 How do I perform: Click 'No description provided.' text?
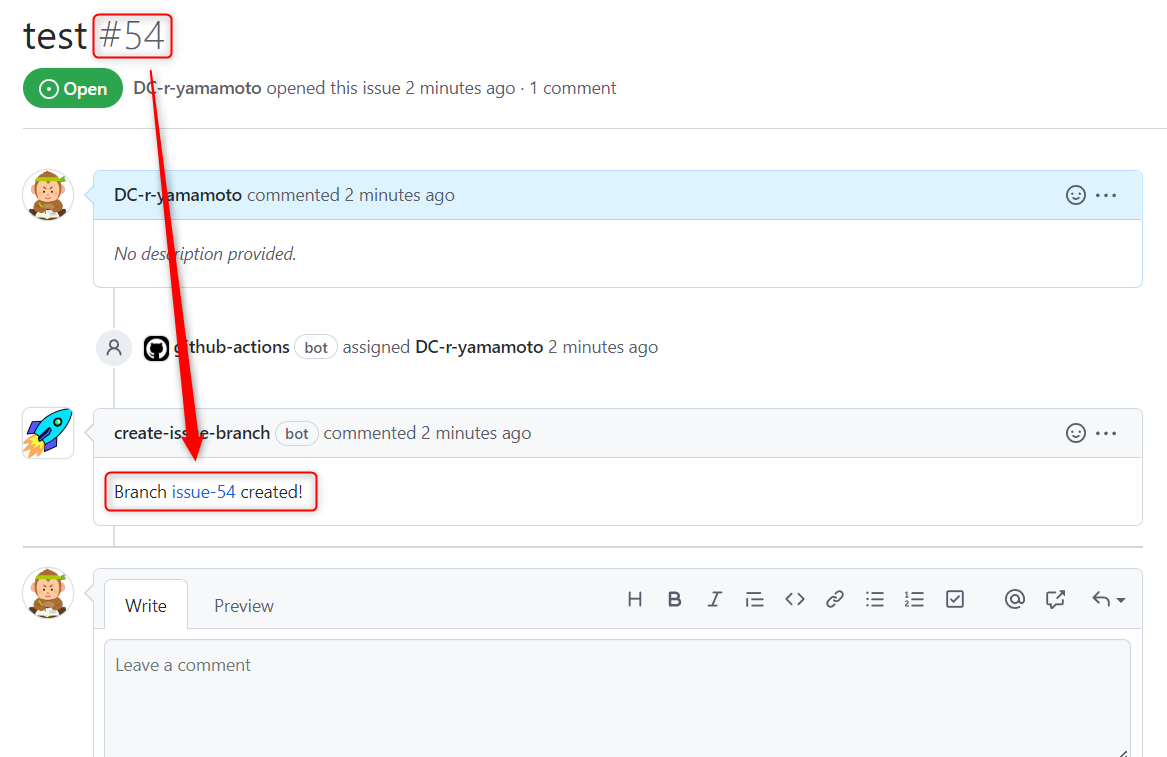pos(205,254)
